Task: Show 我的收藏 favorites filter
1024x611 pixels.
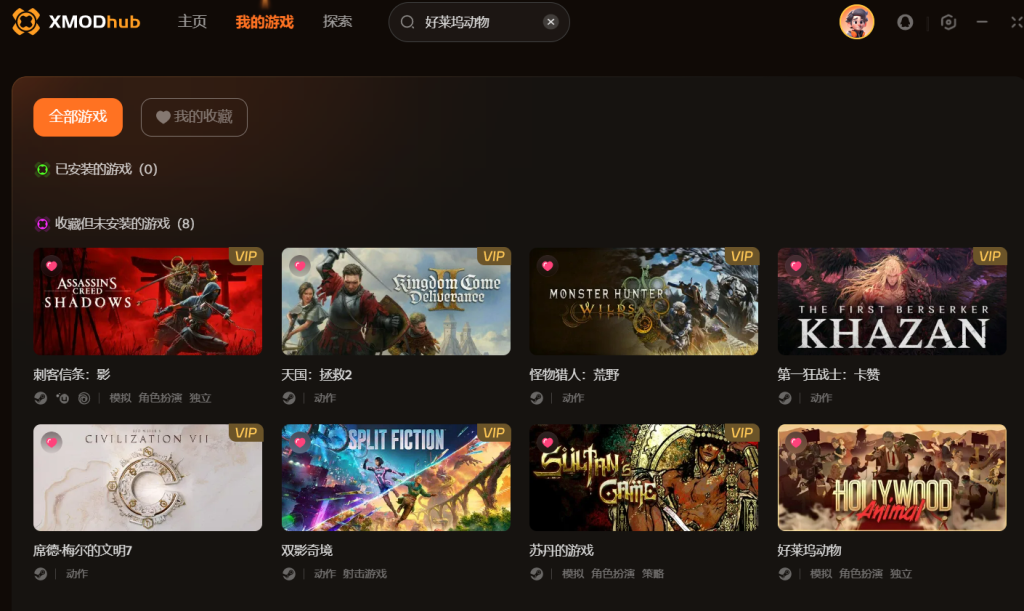Action: (x=194, y=118)
